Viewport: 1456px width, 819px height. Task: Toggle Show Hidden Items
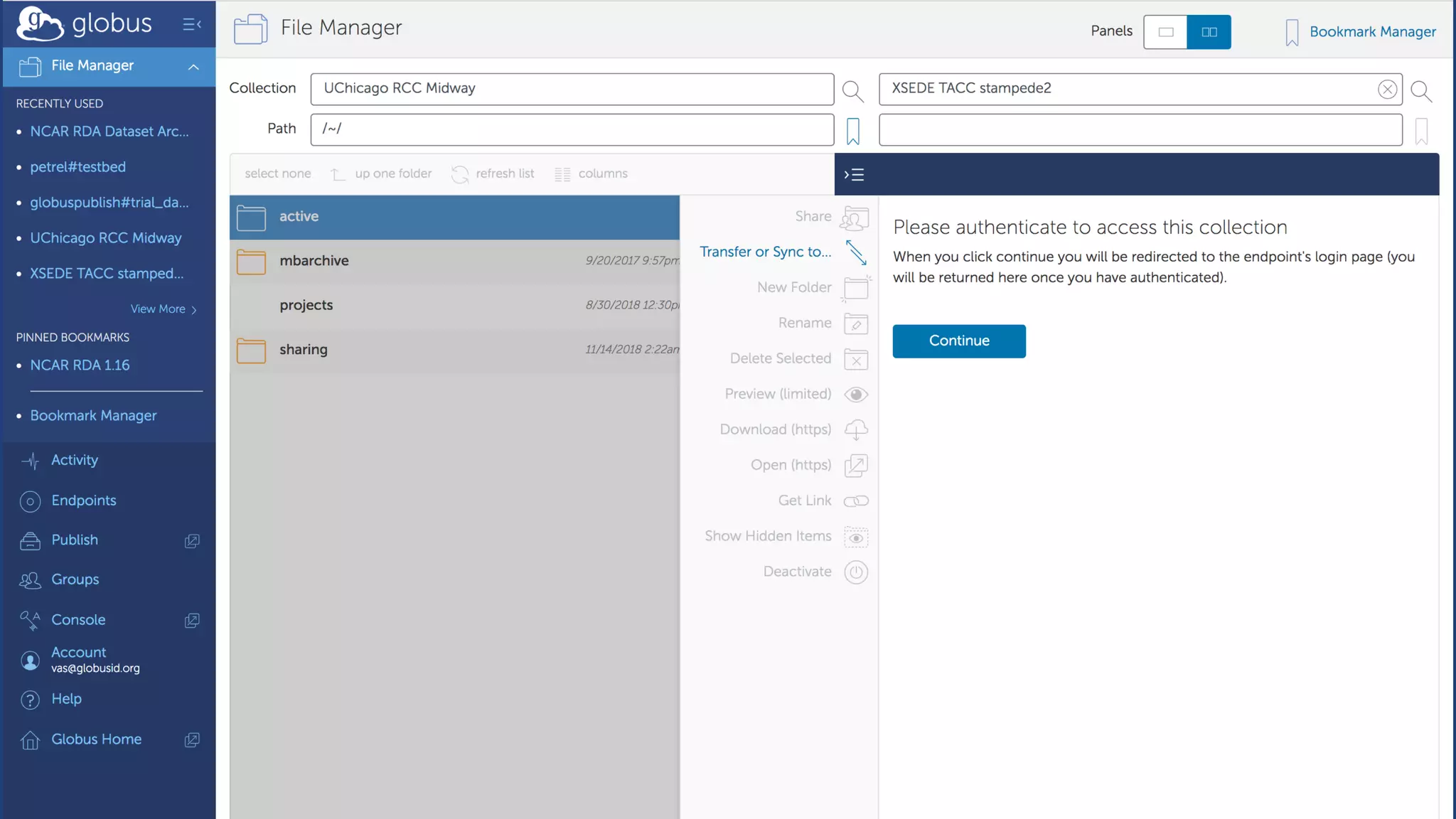pos(856,537)
